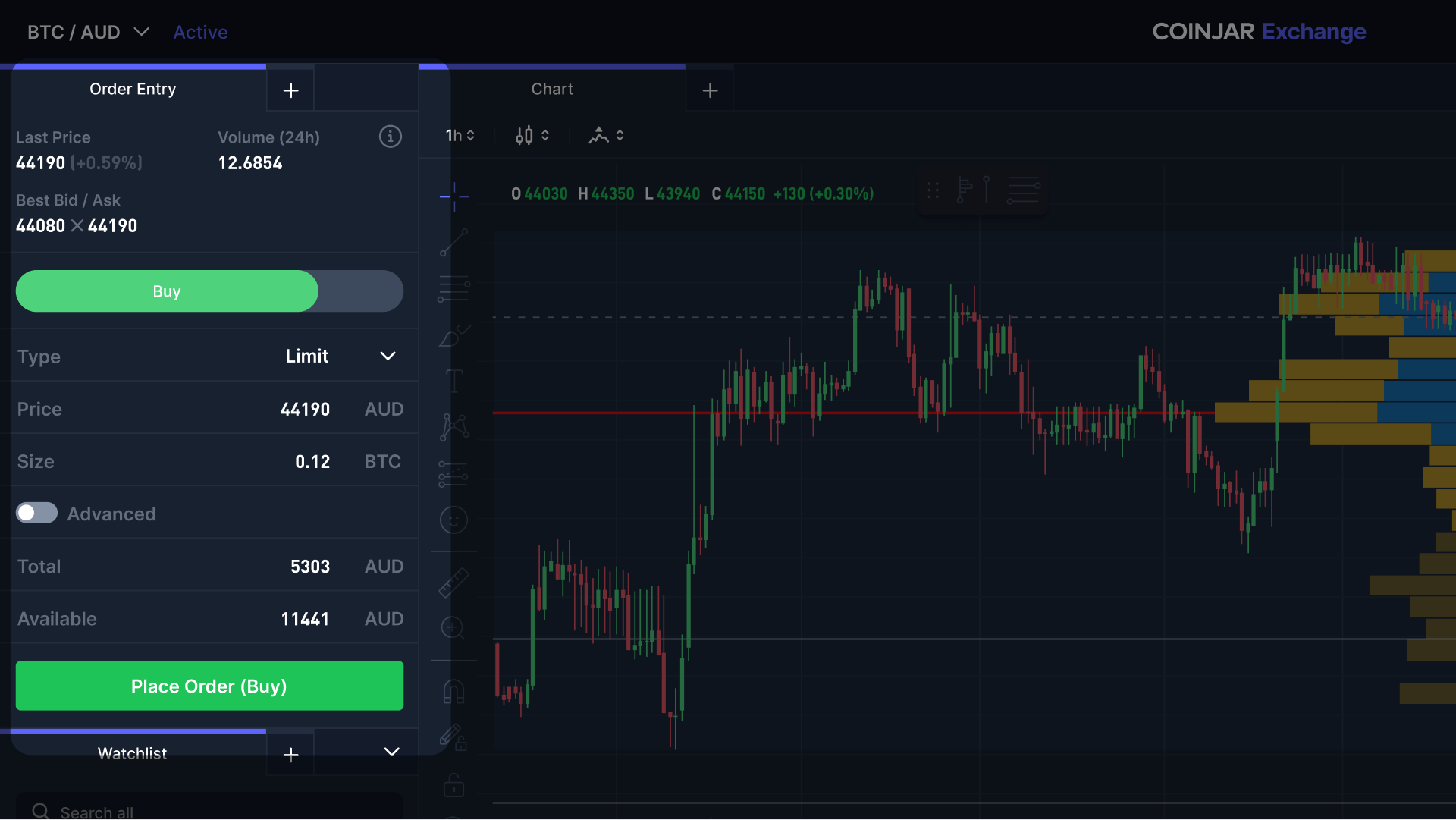Select the trend line drawing tool
1456x820 pixels.
point(453,243)
